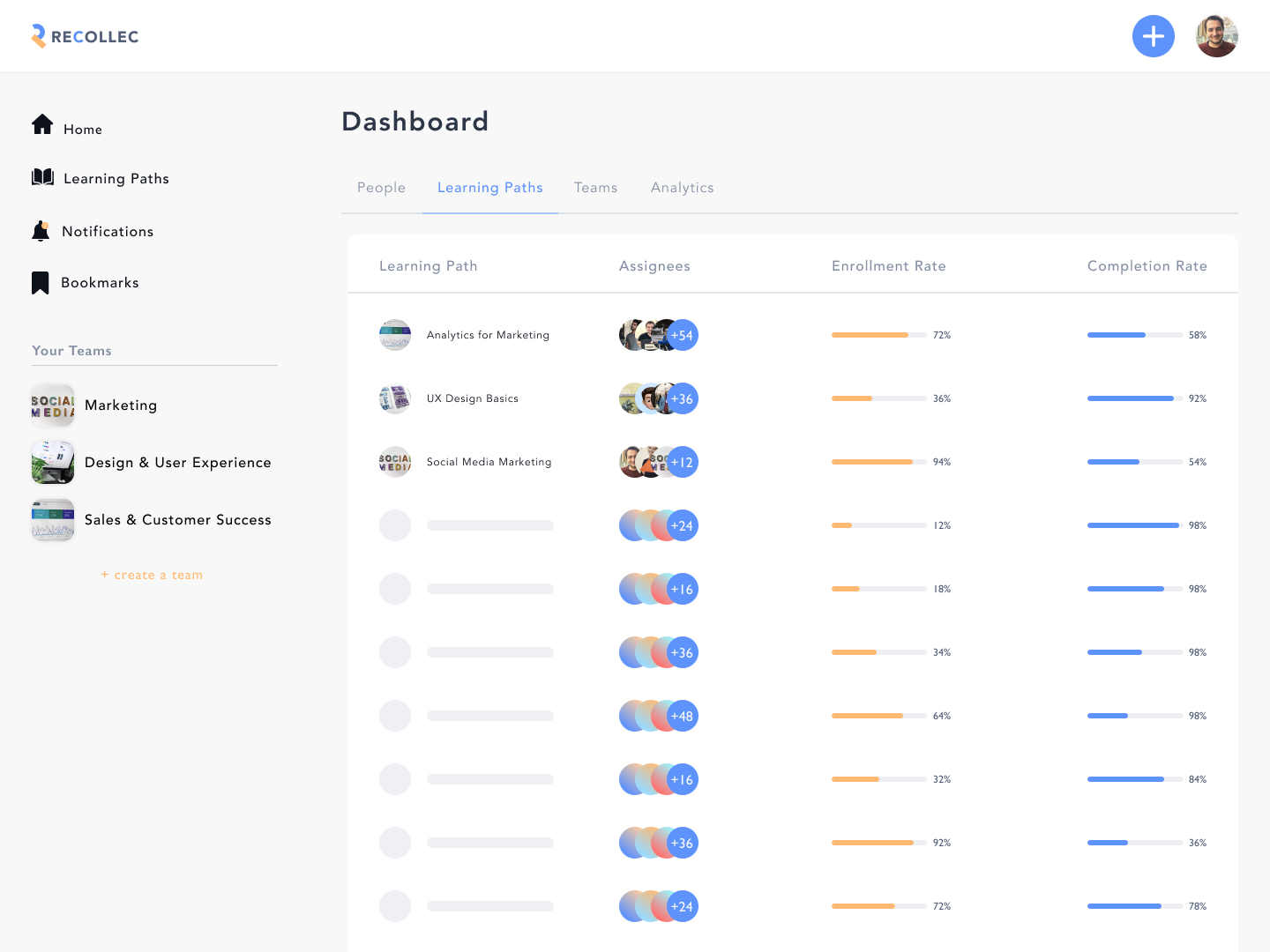Click the 78% completion progress bar
The width and height of the screenshot is (1270, 952).
pyautogui.click(x=1135, y=906)
